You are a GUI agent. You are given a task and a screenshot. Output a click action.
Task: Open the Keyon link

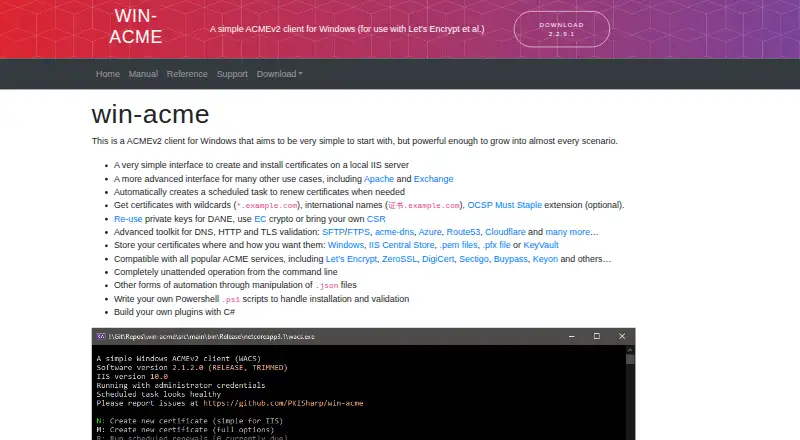[x=545, y=259]
